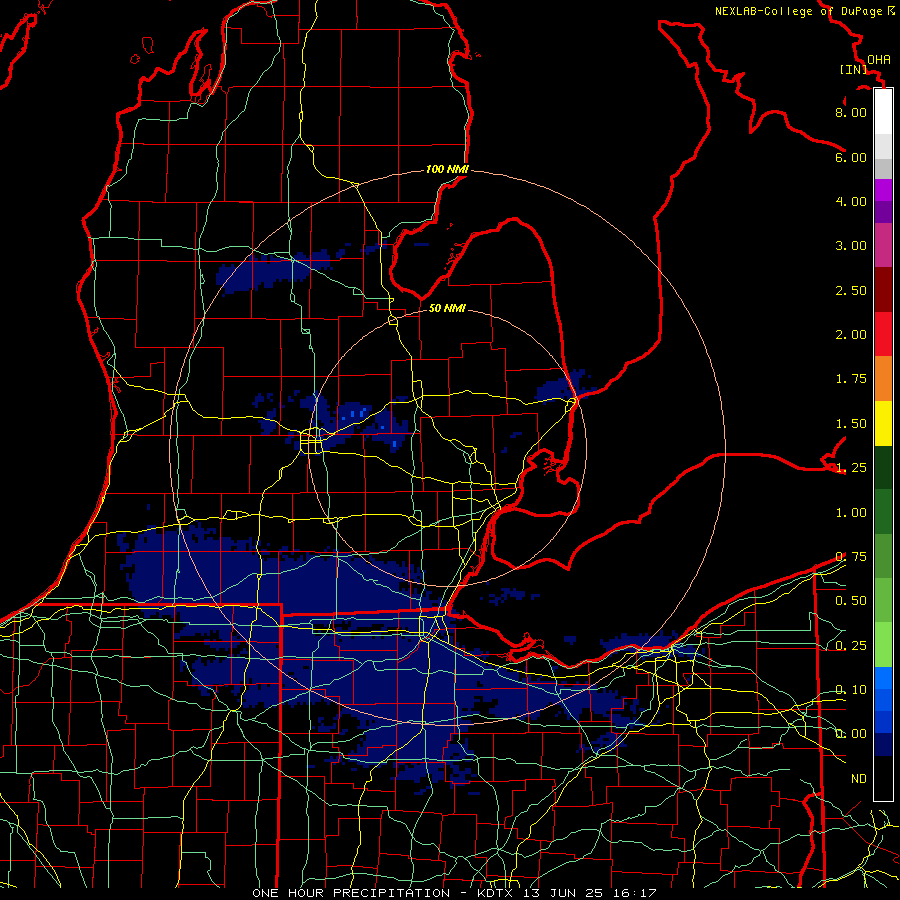
Task: Click the (IN) units label
Action: pyautogui.click(x=853, y=69)
